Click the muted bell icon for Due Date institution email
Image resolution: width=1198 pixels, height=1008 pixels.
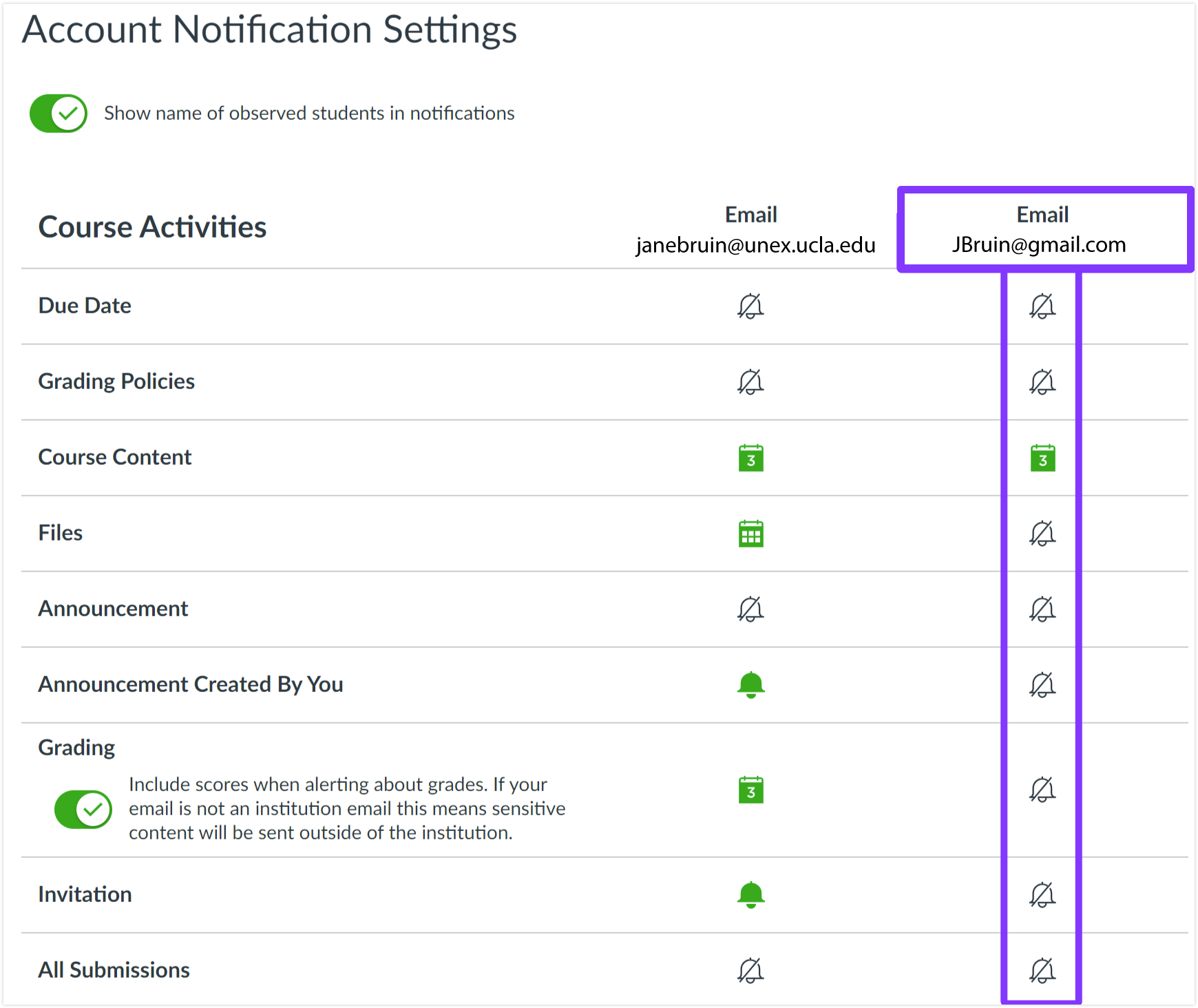(x=751, y=307)
